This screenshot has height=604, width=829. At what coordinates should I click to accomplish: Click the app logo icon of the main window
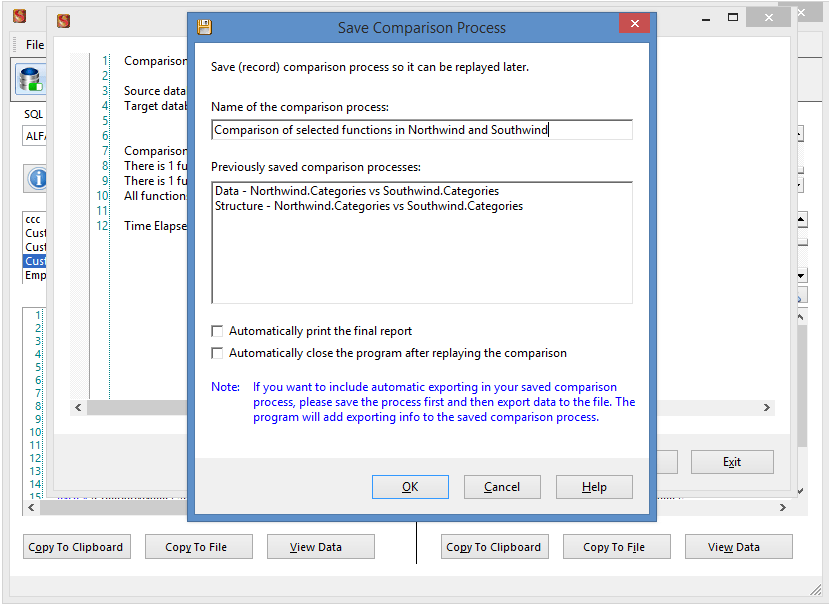click(x=20, y=16)
